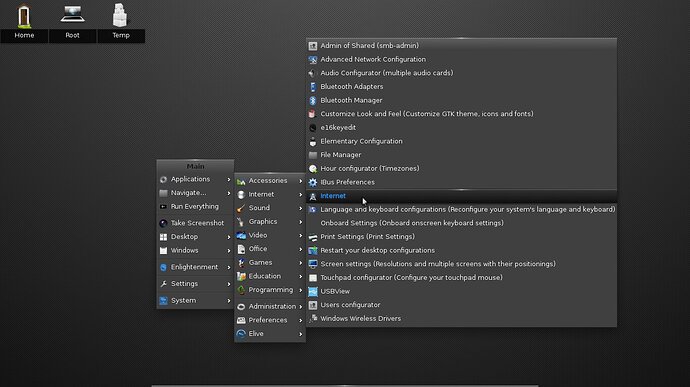
Task: Expand the Desktop submenu arrow
Action: [229, 237]
